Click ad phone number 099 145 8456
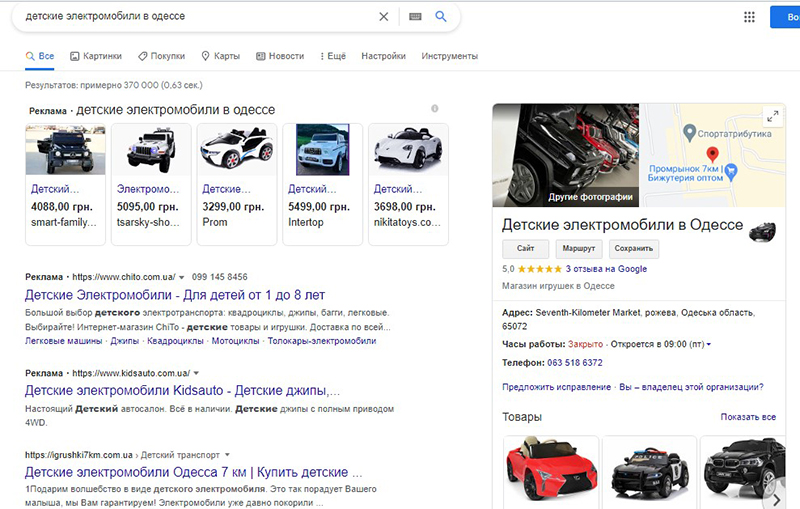800x509 pixels. pos(219,277)
